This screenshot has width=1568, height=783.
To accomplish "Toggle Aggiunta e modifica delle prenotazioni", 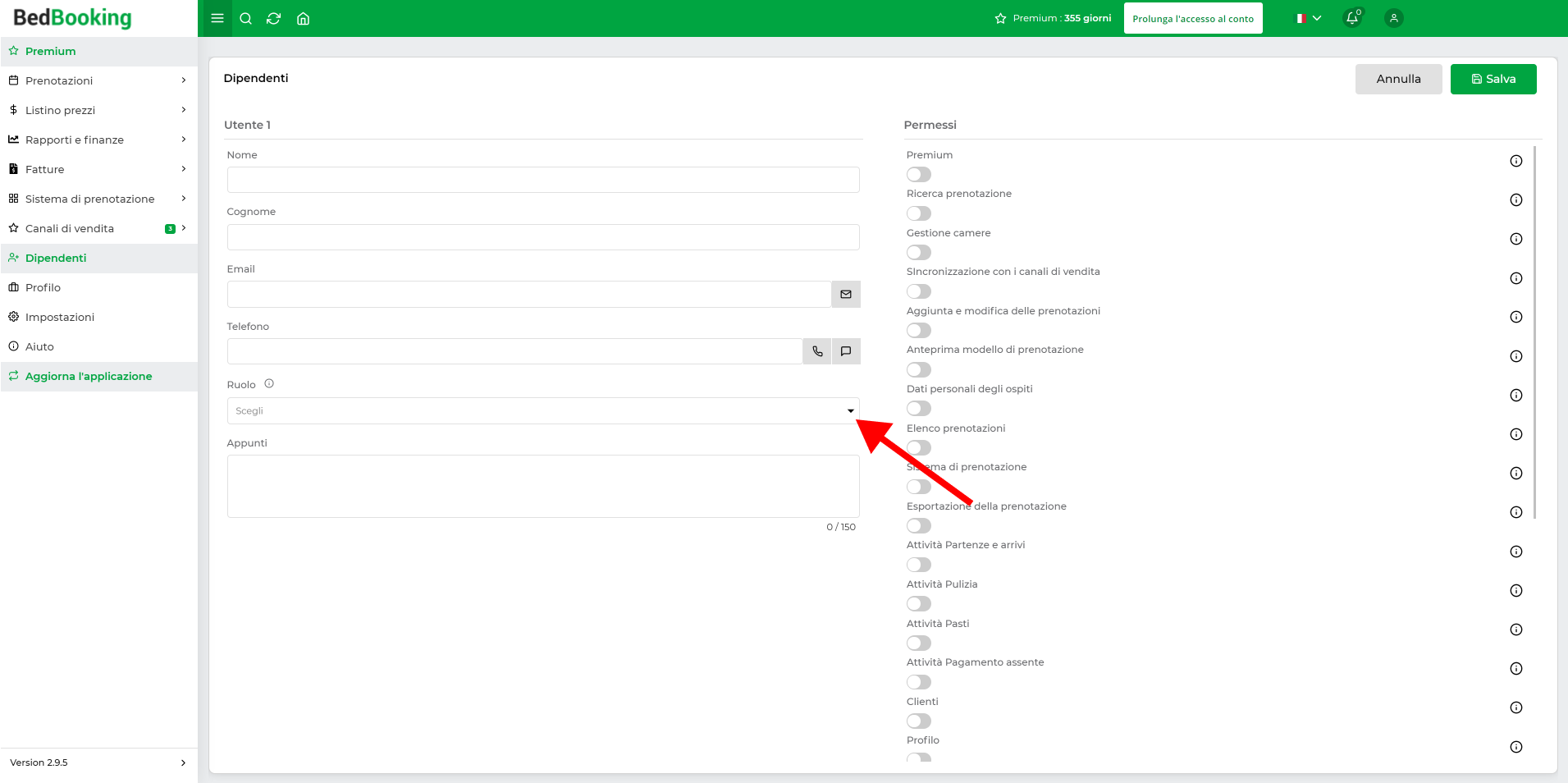I will 919,330.
